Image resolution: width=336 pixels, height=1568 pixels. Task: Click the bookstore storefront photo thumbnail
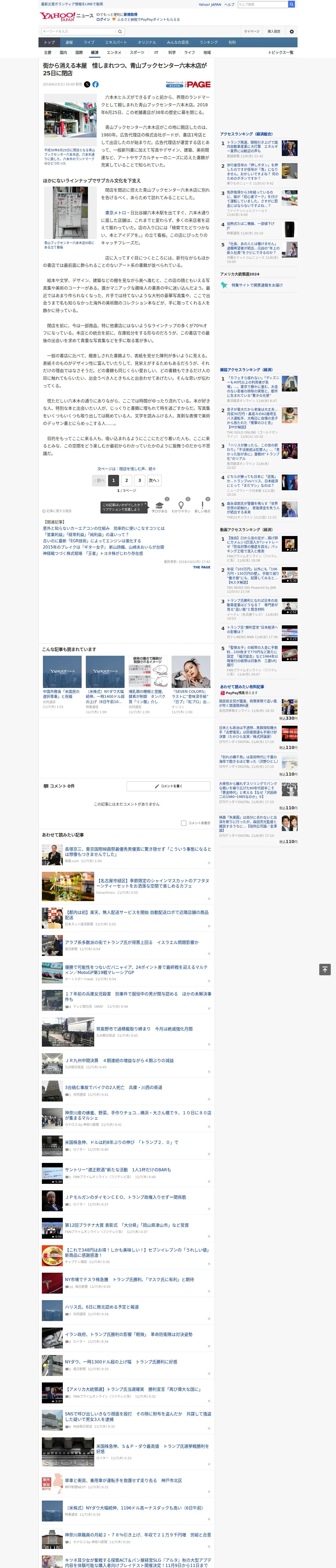70,120
